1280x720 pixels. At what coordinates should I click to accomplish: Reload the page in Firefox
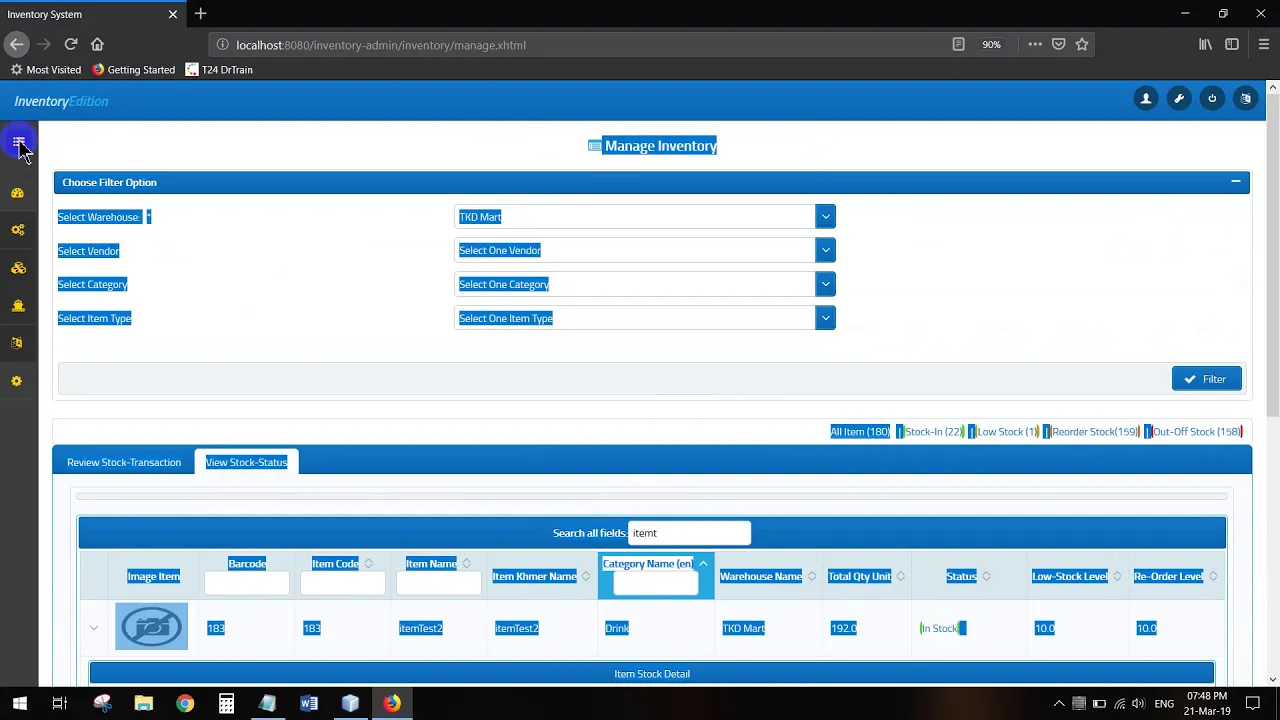point(71,44)
